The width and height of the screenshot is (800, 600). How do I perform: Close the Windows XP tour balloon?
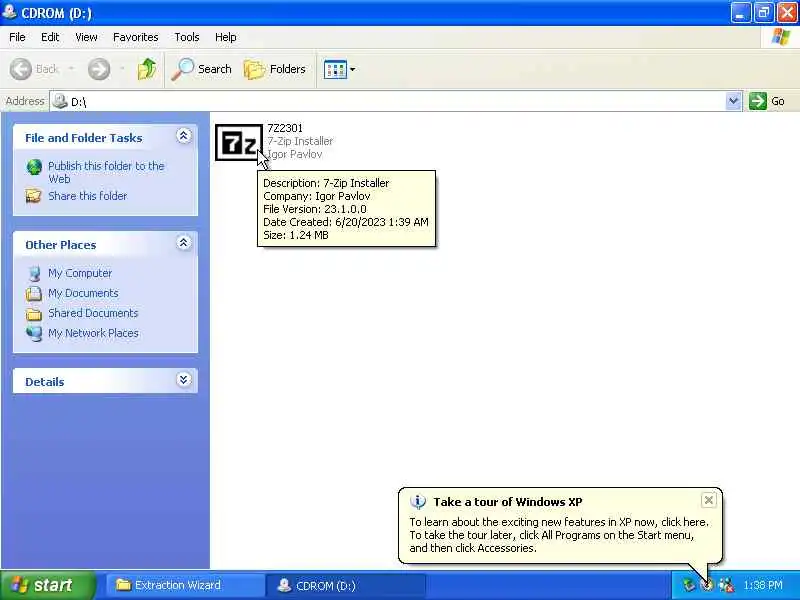709,501
